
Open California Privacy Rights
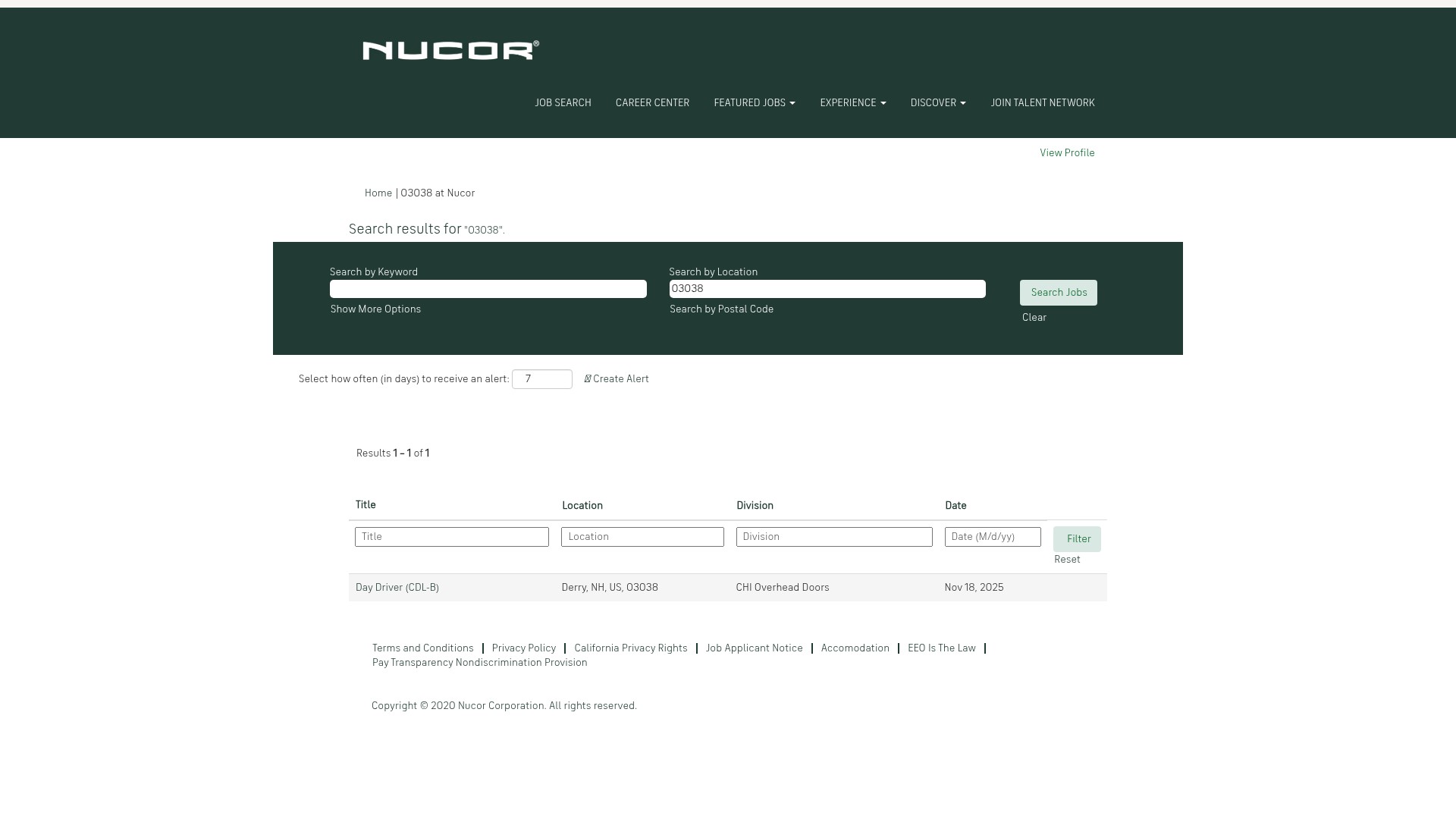(x=631, y=648)
